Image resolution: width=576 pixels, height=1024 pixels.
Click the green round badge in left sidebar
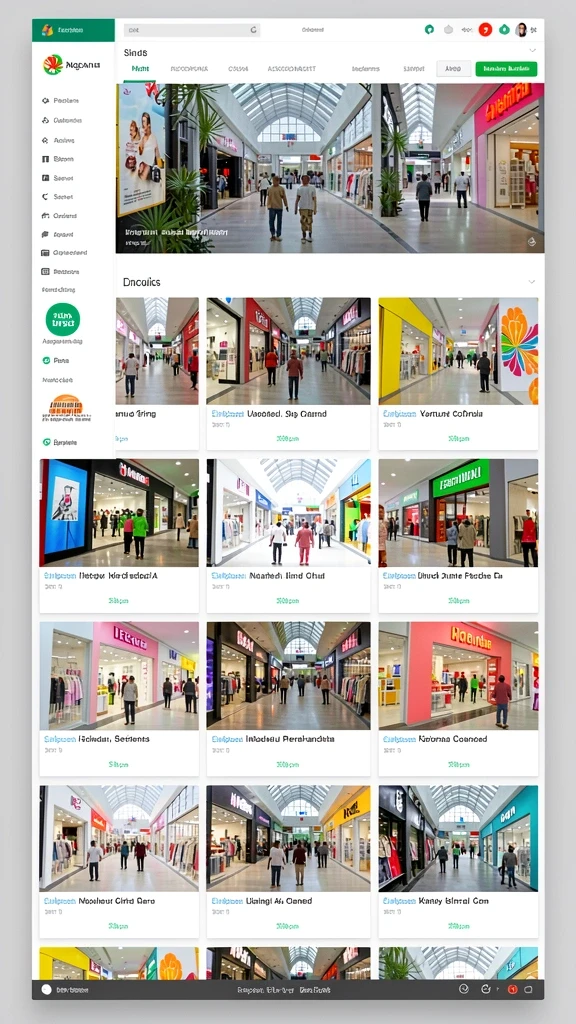tap(63, 319)
